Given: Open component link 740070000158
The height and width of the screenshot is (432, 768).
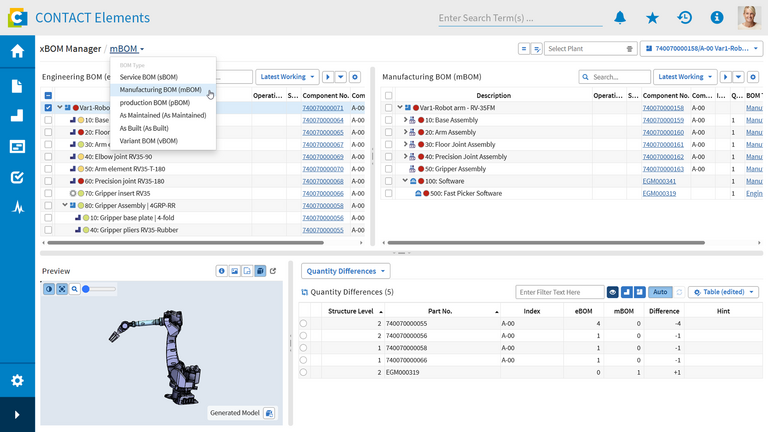Looking at the screenshot, I should click(663, 108).
